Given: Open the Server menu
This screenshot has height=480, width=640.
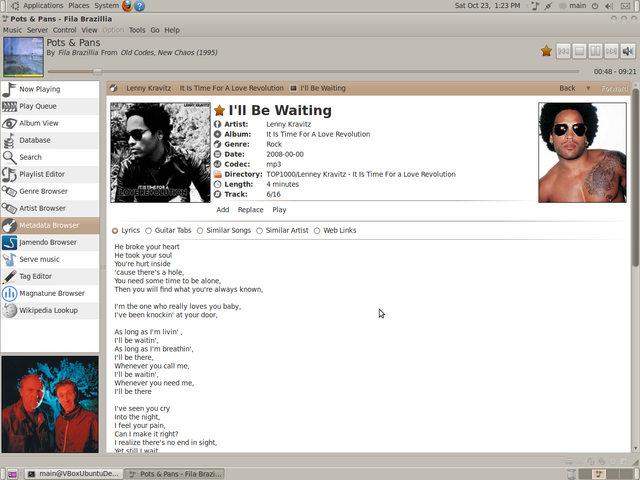Looking at the screenshot, I should 37,30.
